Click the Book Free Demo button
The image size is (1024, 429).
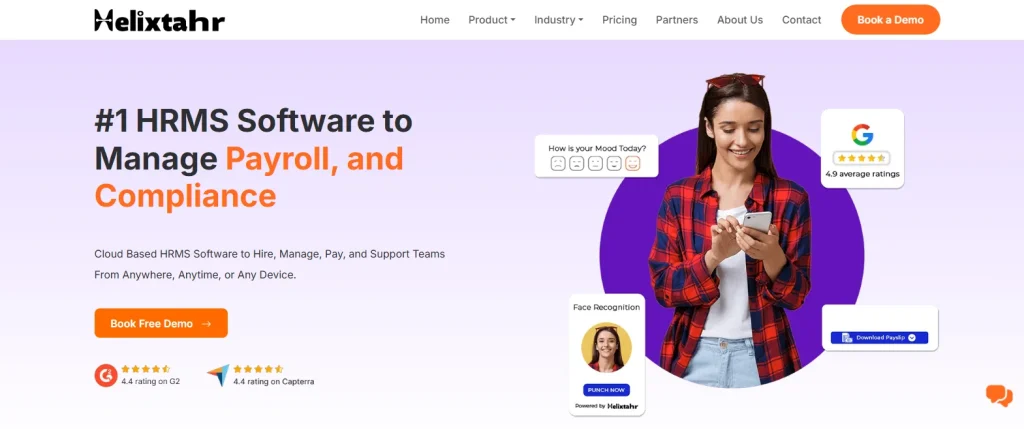click(x=161, y=323)
